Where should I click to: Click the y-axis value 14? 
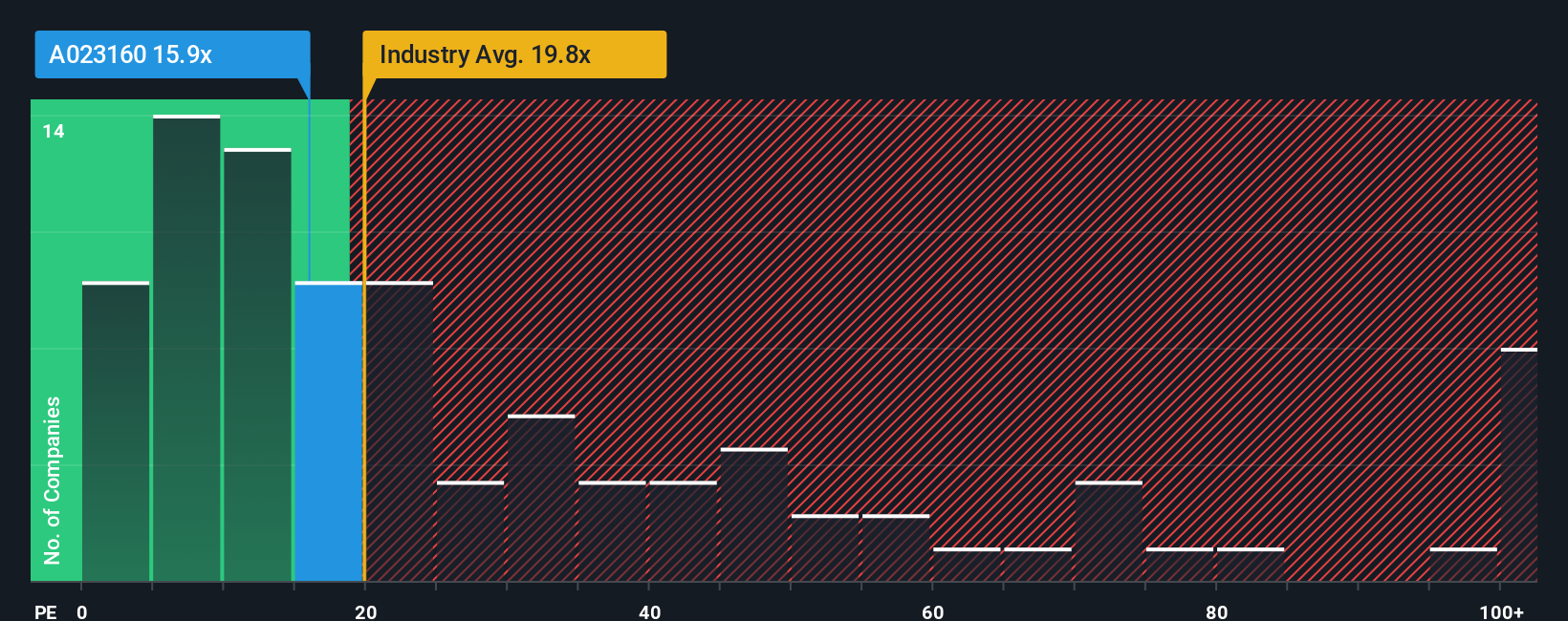[54, 132]
